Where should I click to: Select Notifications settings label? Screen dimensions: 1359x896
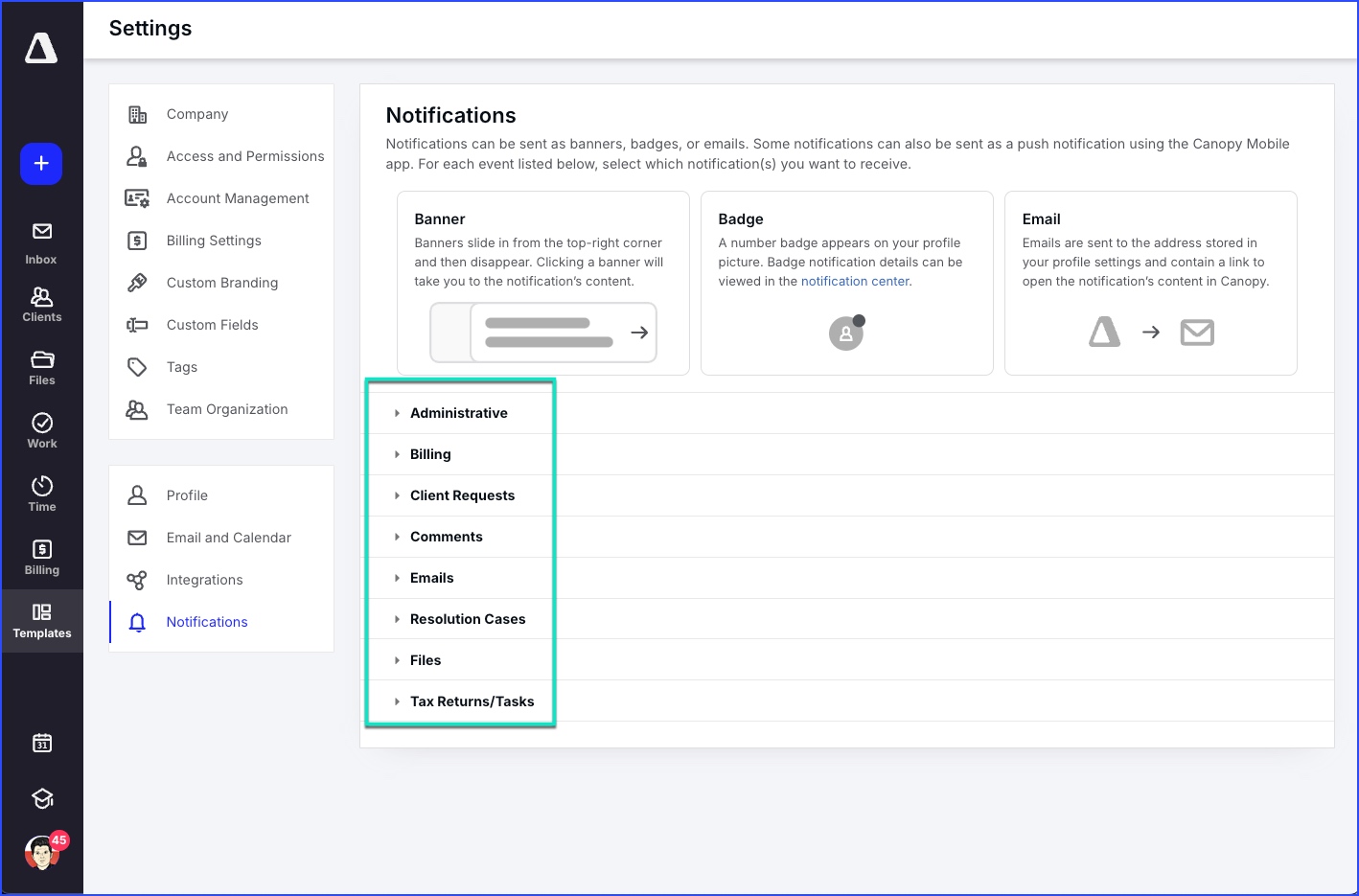(x=207, y=622)
